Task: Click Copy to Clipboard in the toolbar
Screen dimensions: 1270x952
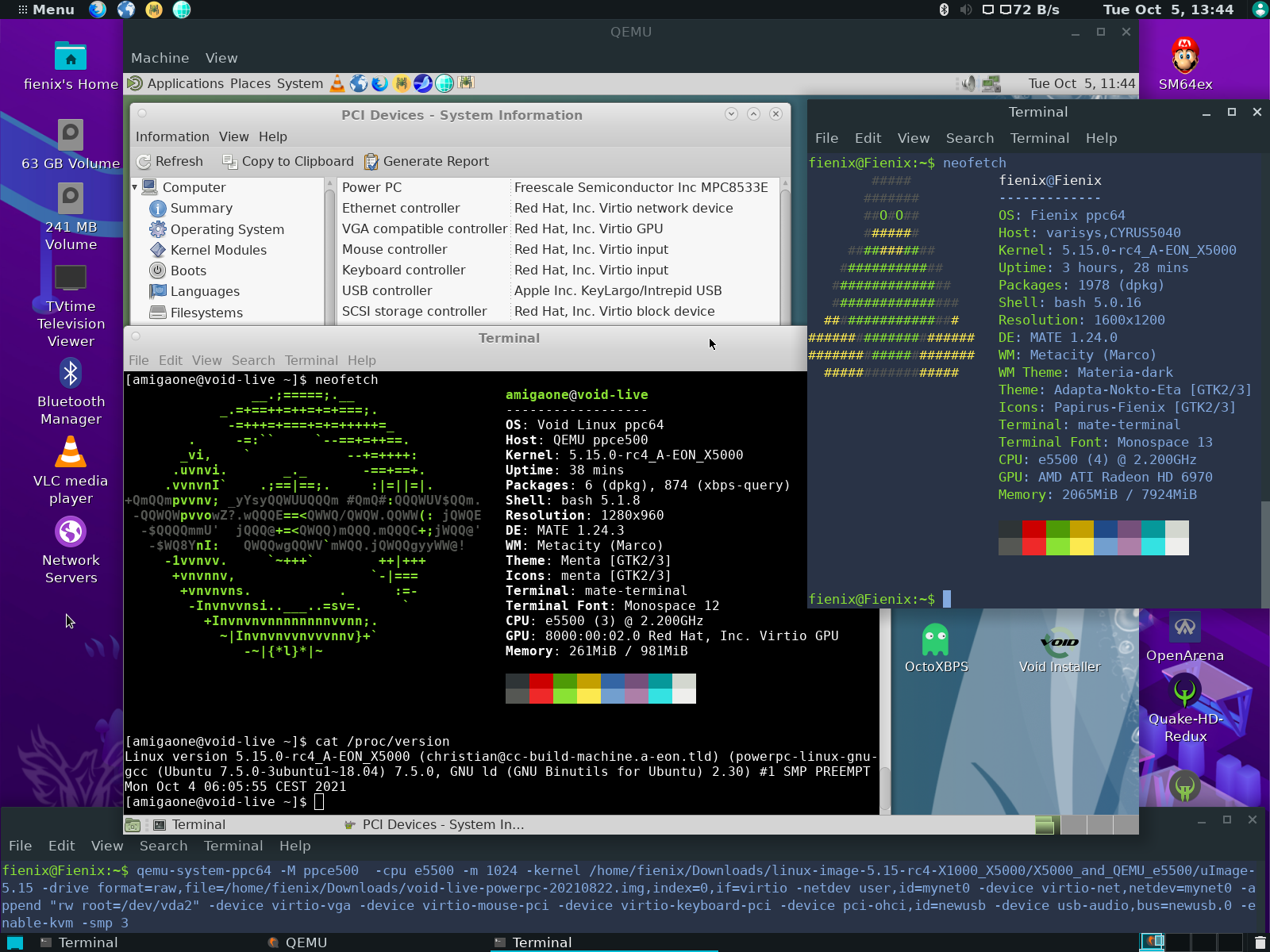Action: click(288, 162)
